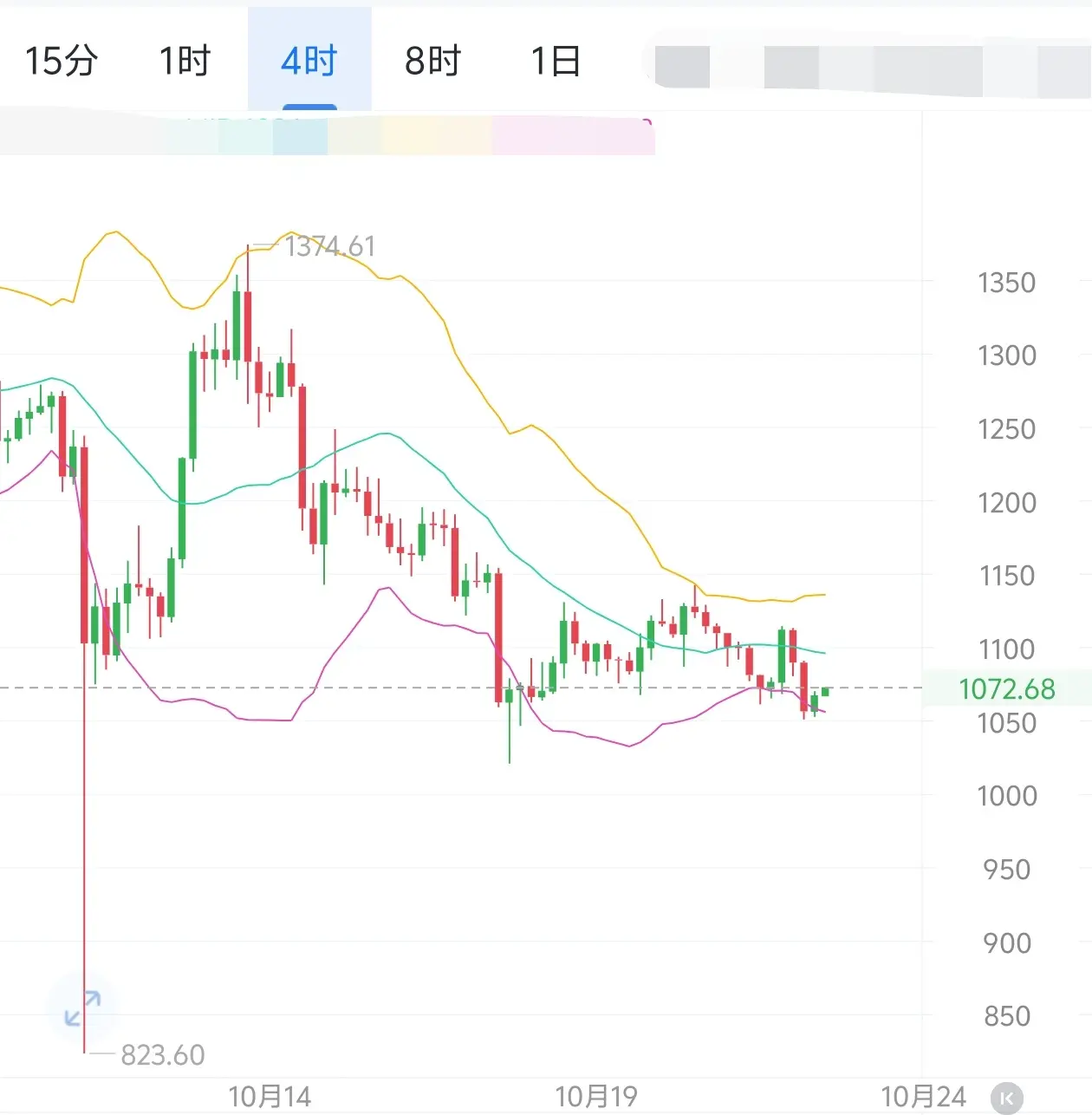The height and width of the screenshot is (1115, 1092).
Task: Click the 1300 price axis label
Action: (x=1006, y=355)
